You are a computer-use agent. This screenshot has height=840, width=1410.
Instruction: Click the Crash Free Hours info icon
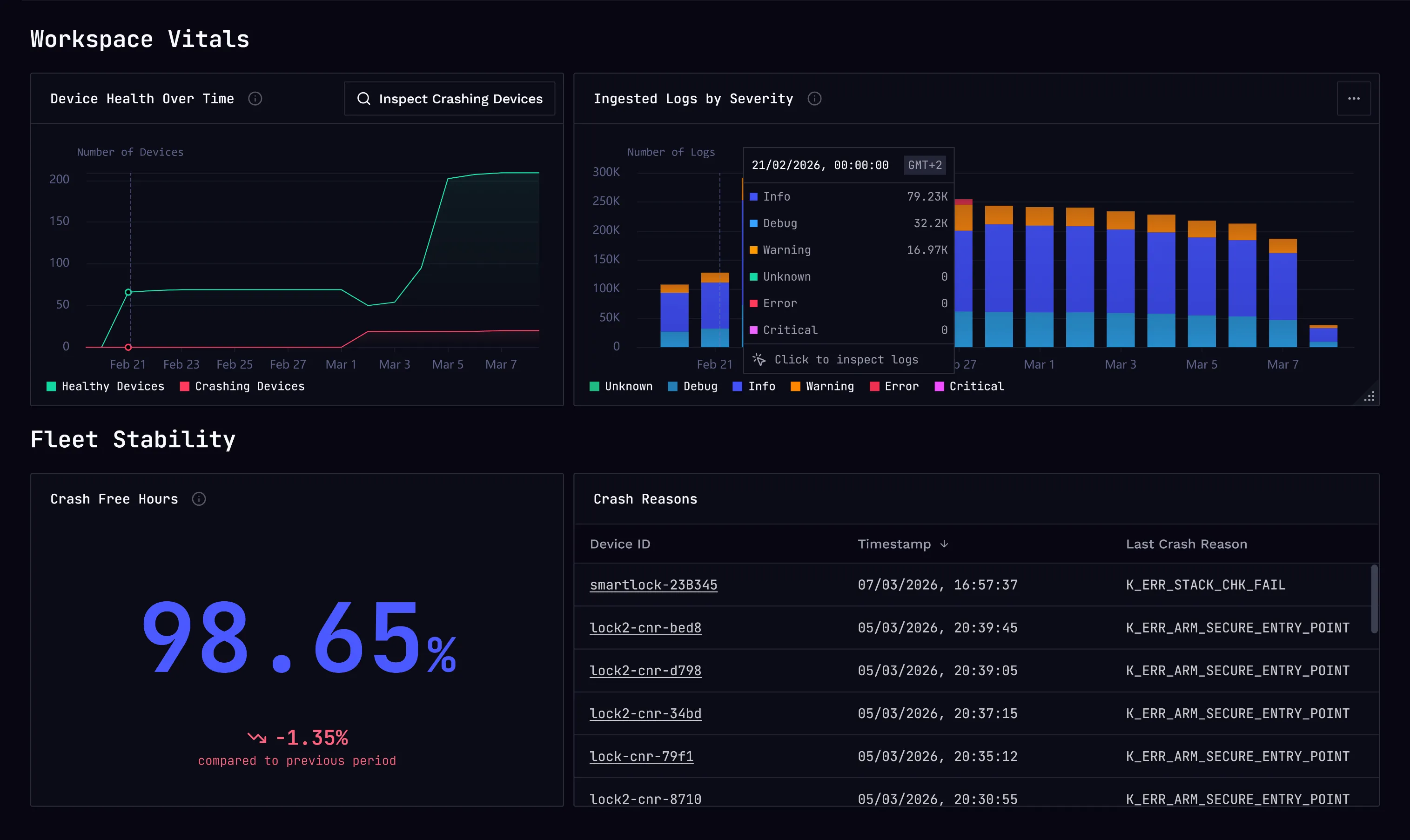click(x=199, y=499)
